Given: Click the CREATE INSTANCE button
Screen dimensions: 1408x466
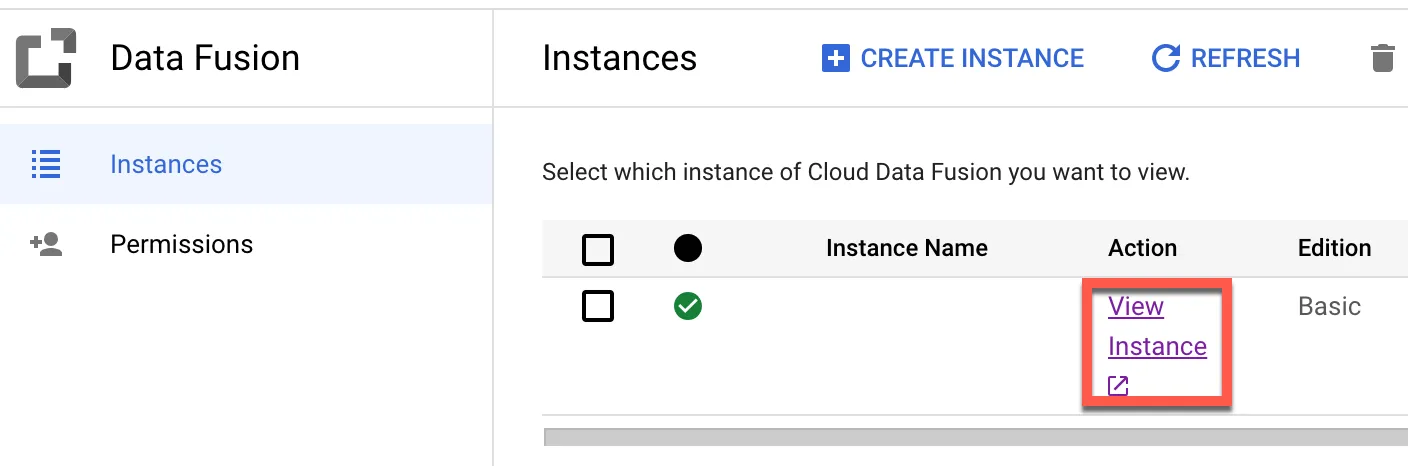Looking at the screenshot, I should pyautogui.click(x=952, y=58).
